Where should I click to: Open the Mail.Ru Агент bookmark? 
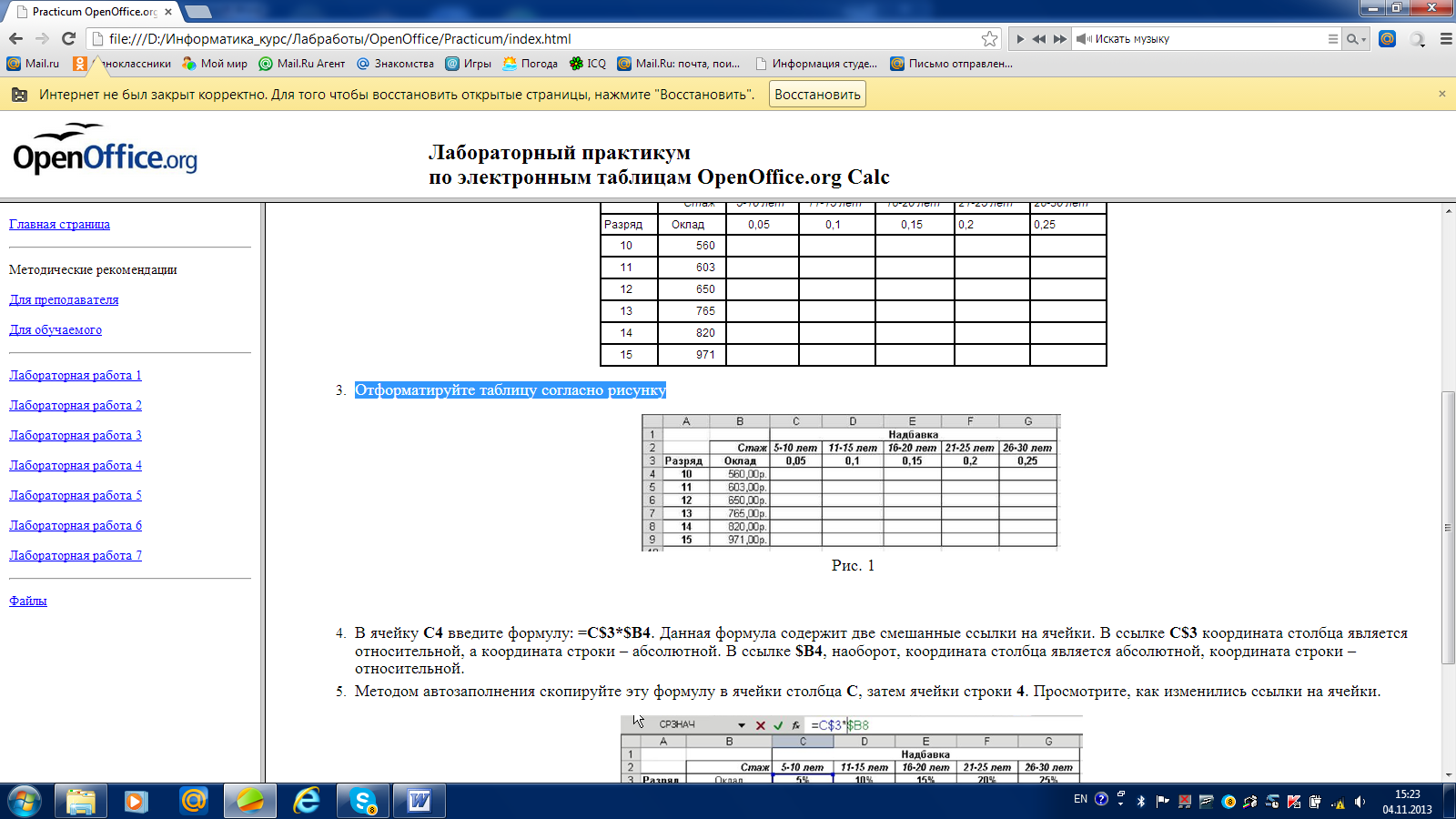pos(302,64)
